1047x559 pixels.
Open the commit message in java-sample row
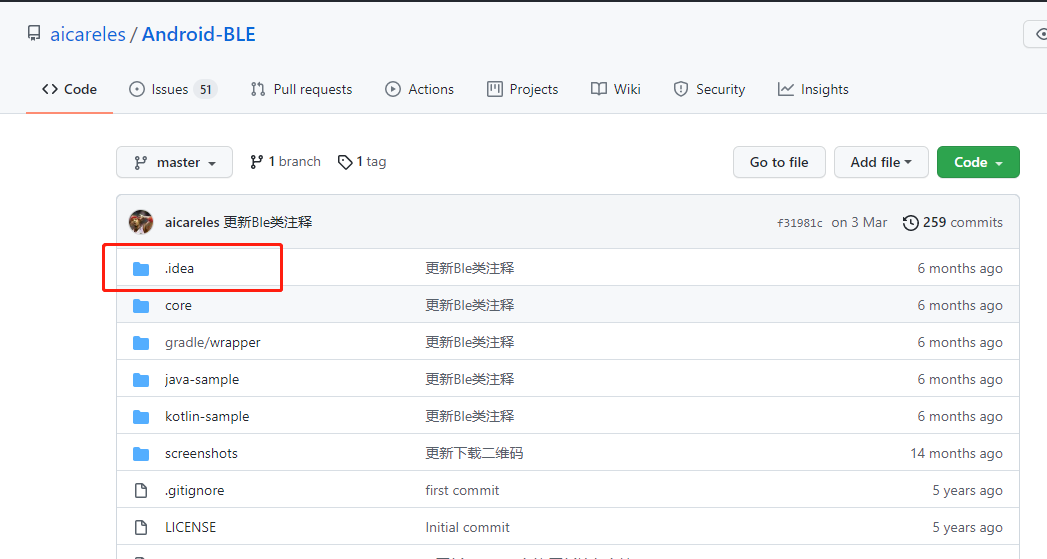click(469, 379)
